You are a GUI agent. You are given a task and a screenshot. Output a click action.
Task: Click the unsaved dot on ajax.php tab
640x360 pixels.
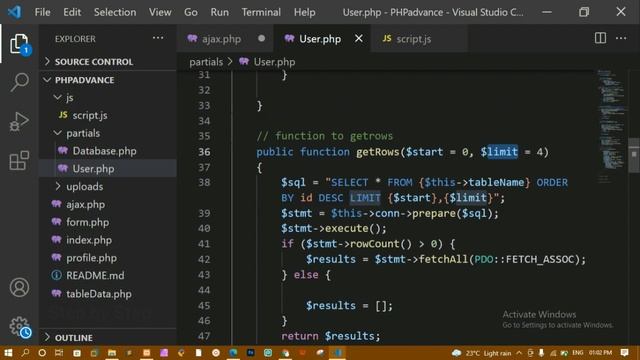coord(261,38)
